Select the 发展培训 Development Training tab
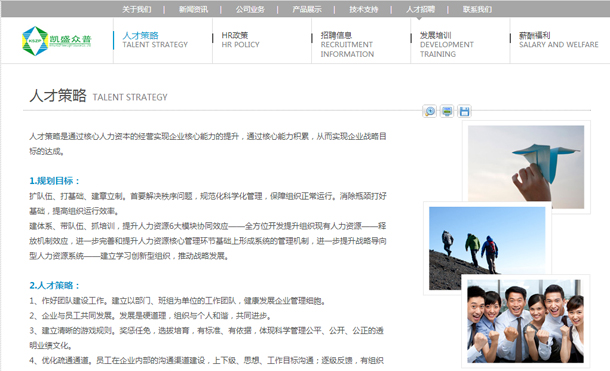 pos(447,44)
